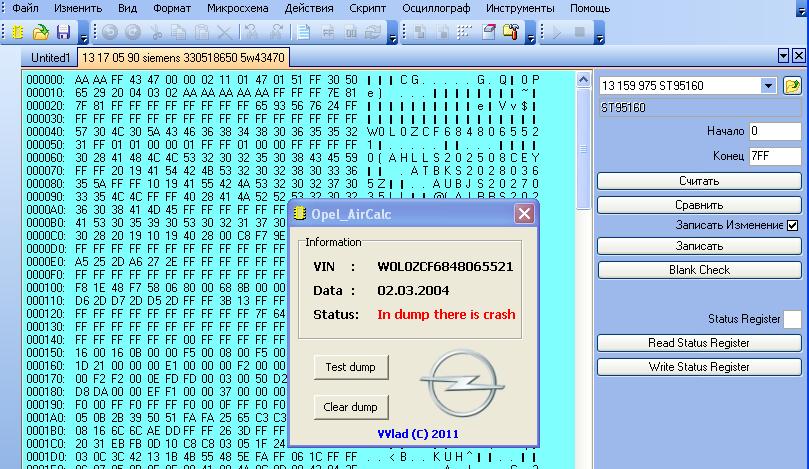
Task: Click the swap bytes arrows toolbar icon
Action: point(373,32)
